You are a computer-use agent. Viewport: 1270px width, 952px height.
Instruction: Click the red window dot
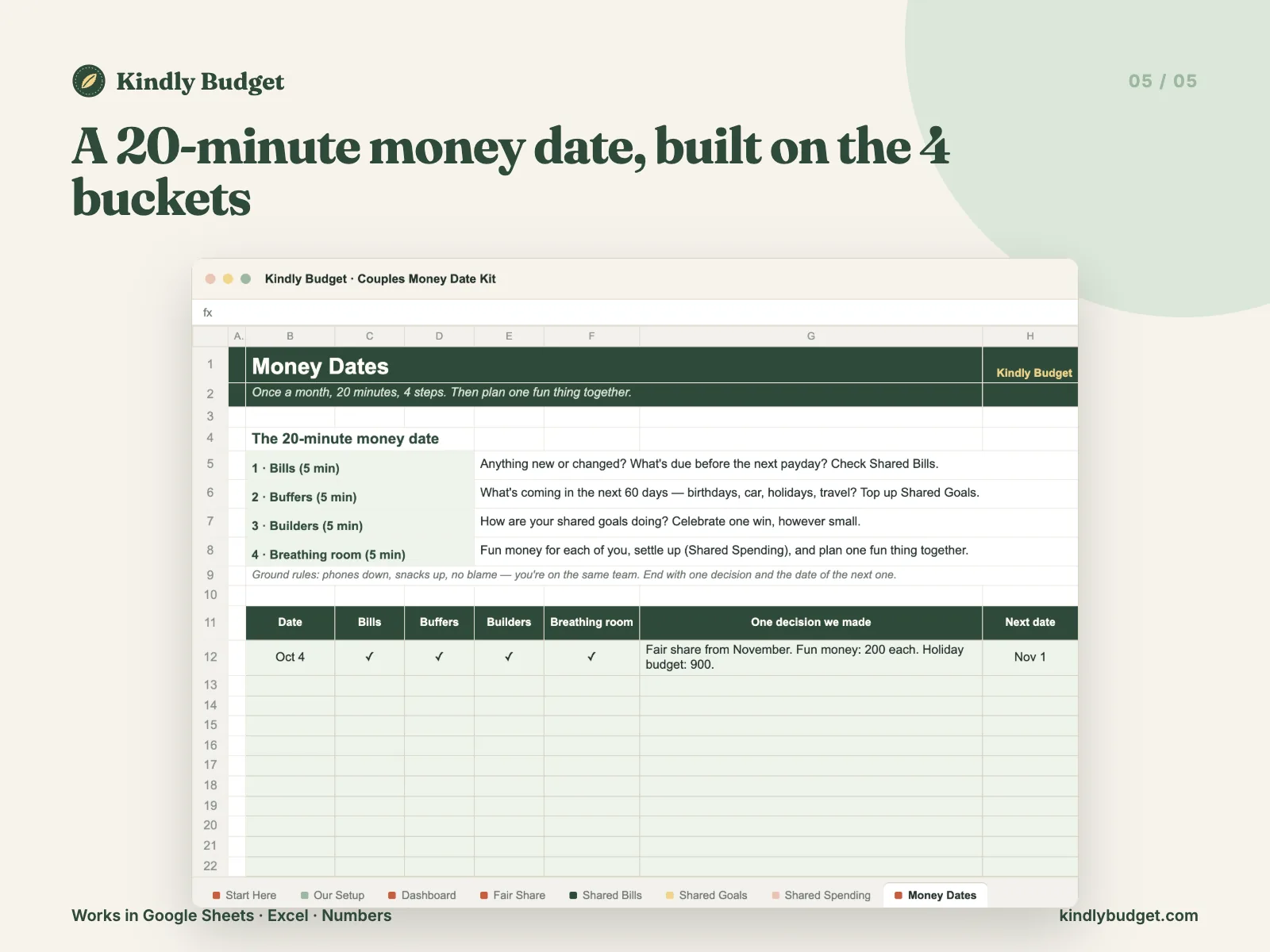tap(210, 278)
